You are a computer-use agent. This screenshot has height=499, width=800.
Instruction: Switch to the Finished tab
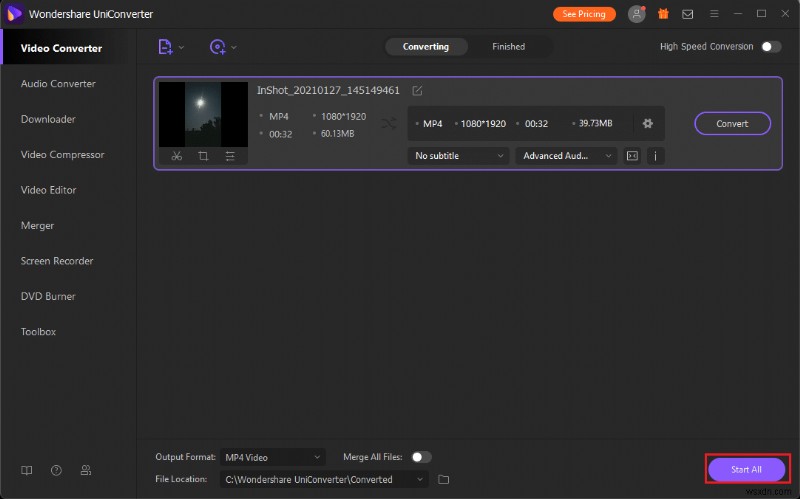tap(508, 46)
